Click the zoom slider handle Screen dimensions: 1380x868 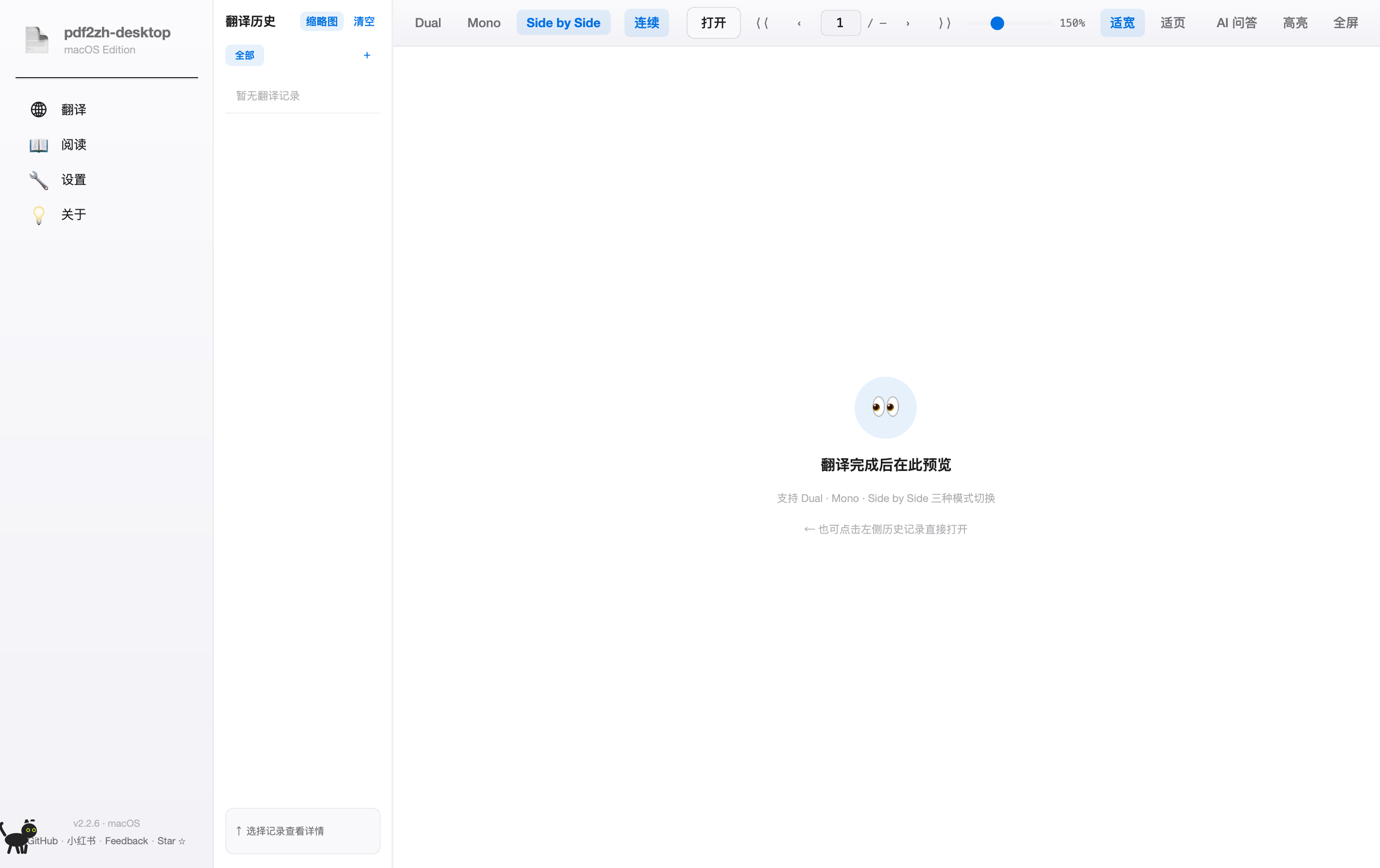[x=997, y=23]
